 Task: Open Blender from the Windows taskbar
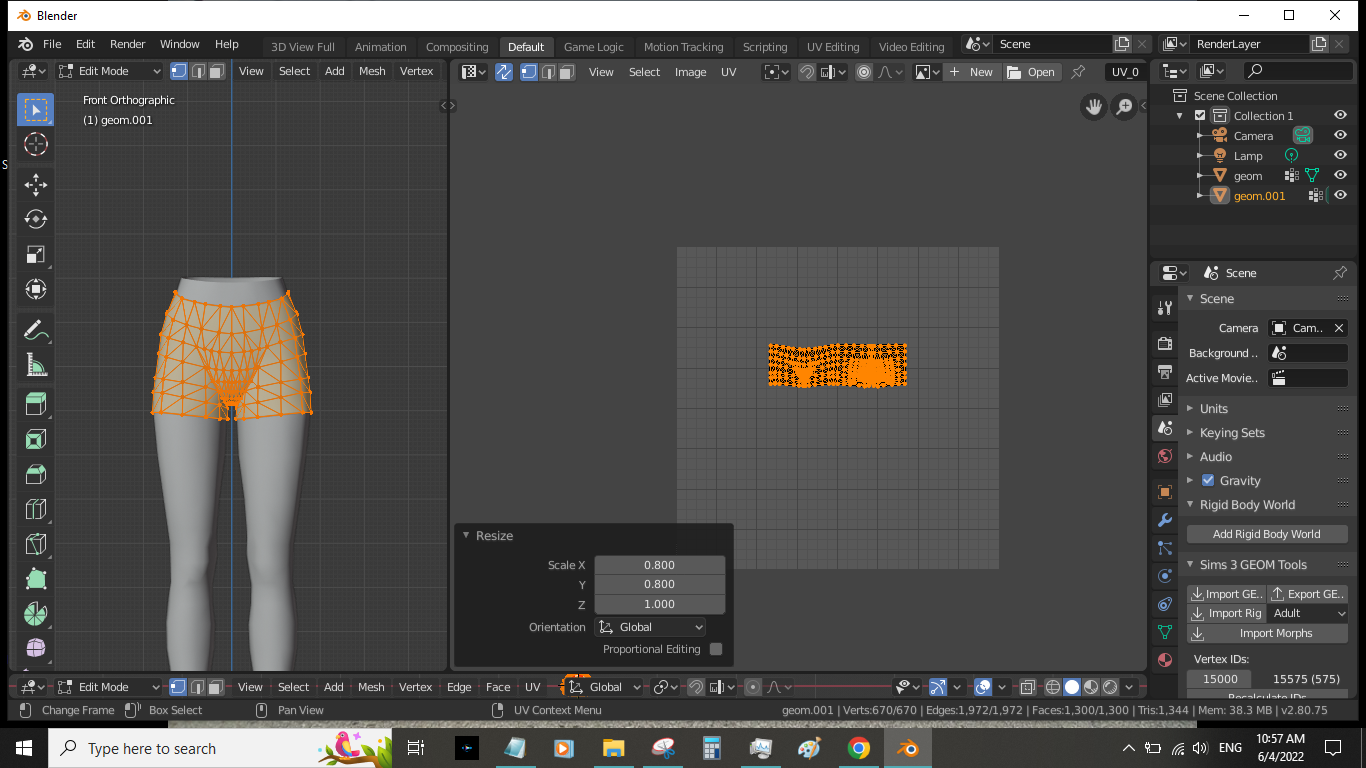click(x=907, y=748)
